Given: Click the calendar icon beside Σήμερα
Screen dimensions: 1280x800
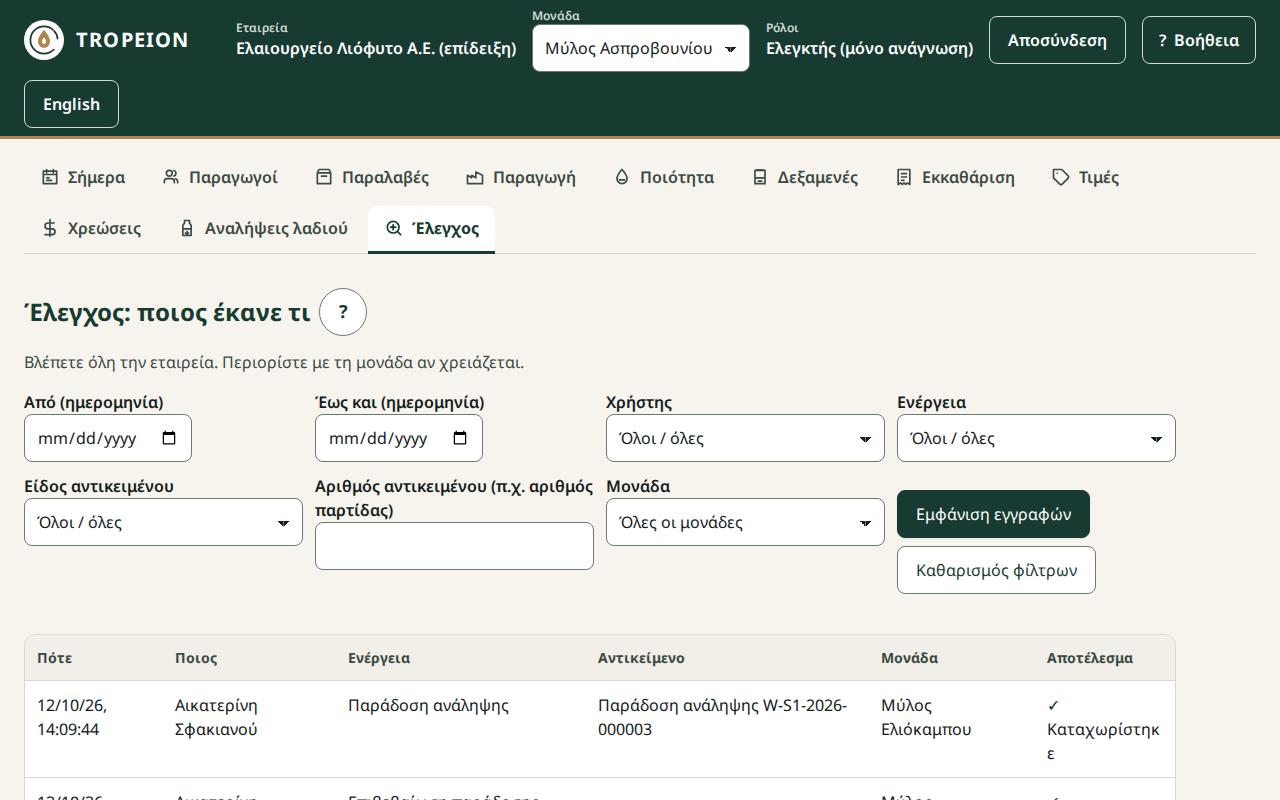Looking at the screenshot, I should (x=50, y=177).
